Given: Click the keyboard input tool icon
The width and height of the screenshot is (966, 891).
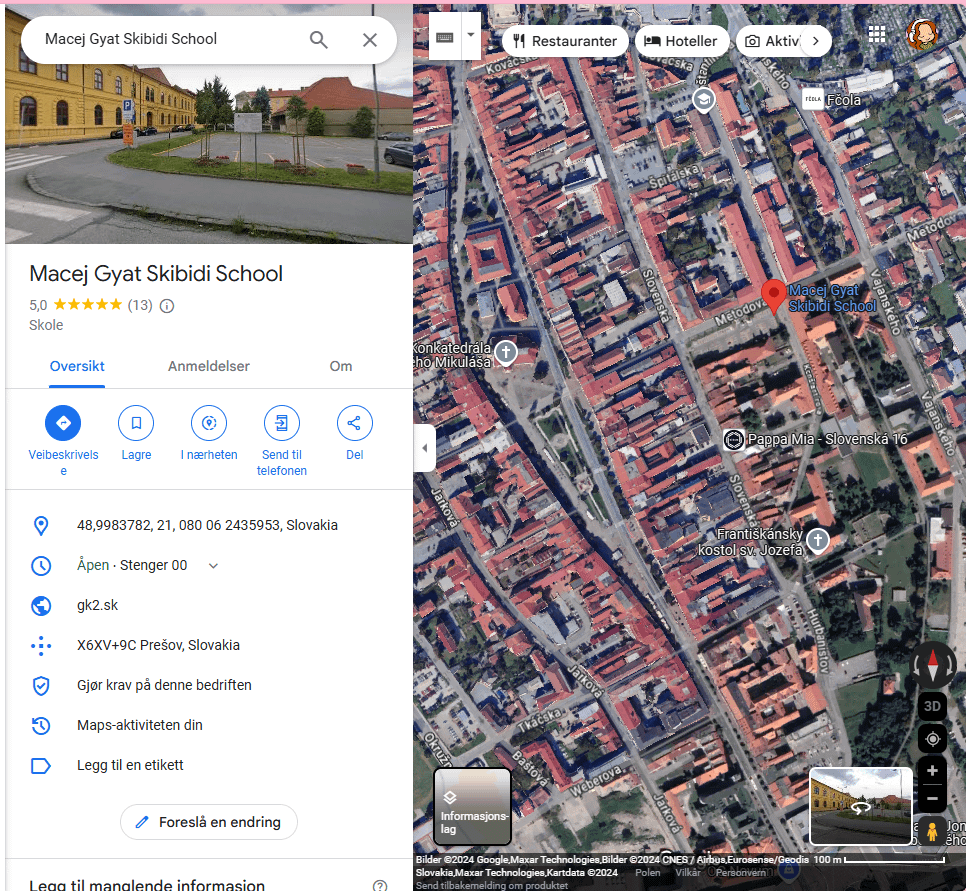Looking at the screenshot, I should coord(445,38).
